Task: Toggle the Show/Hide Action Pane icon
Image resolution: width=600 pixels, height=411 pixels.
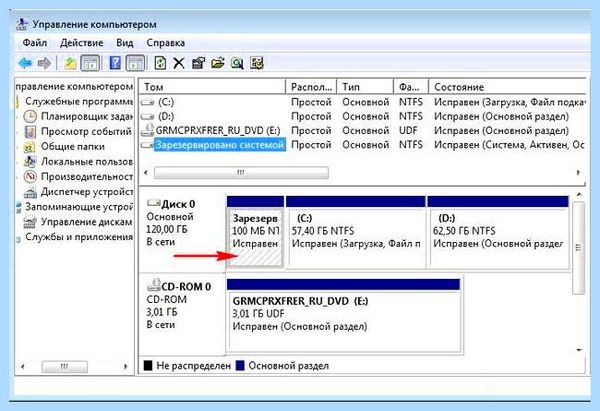Action: click(135, 63)
